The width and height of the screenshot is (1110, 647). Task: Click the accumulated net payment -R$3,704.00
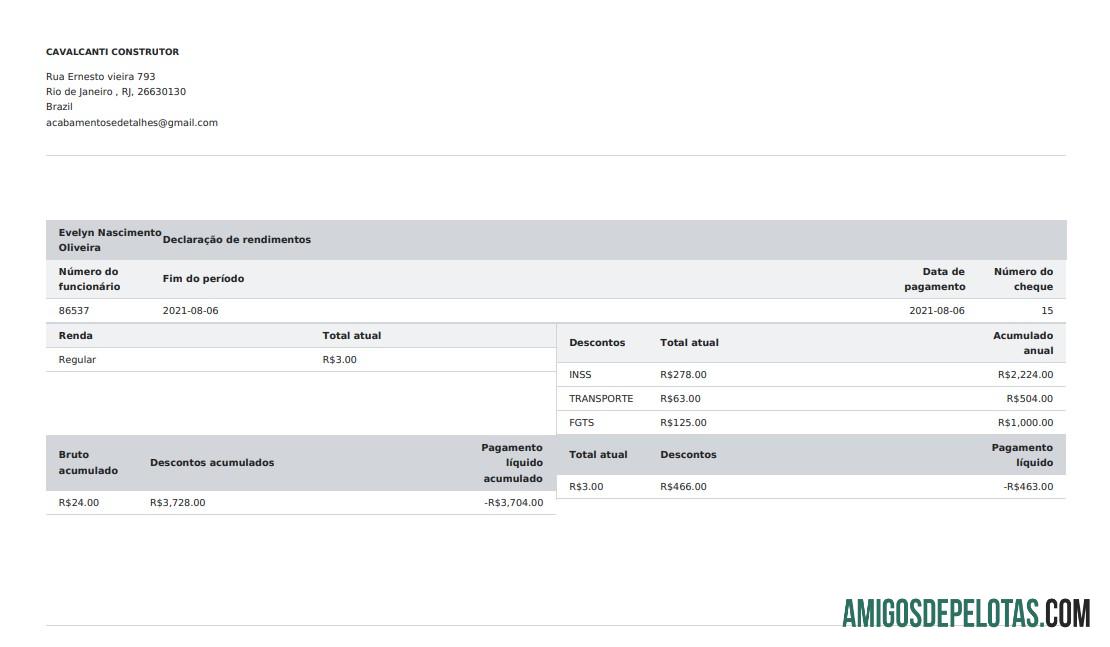[x=513, y=503]
